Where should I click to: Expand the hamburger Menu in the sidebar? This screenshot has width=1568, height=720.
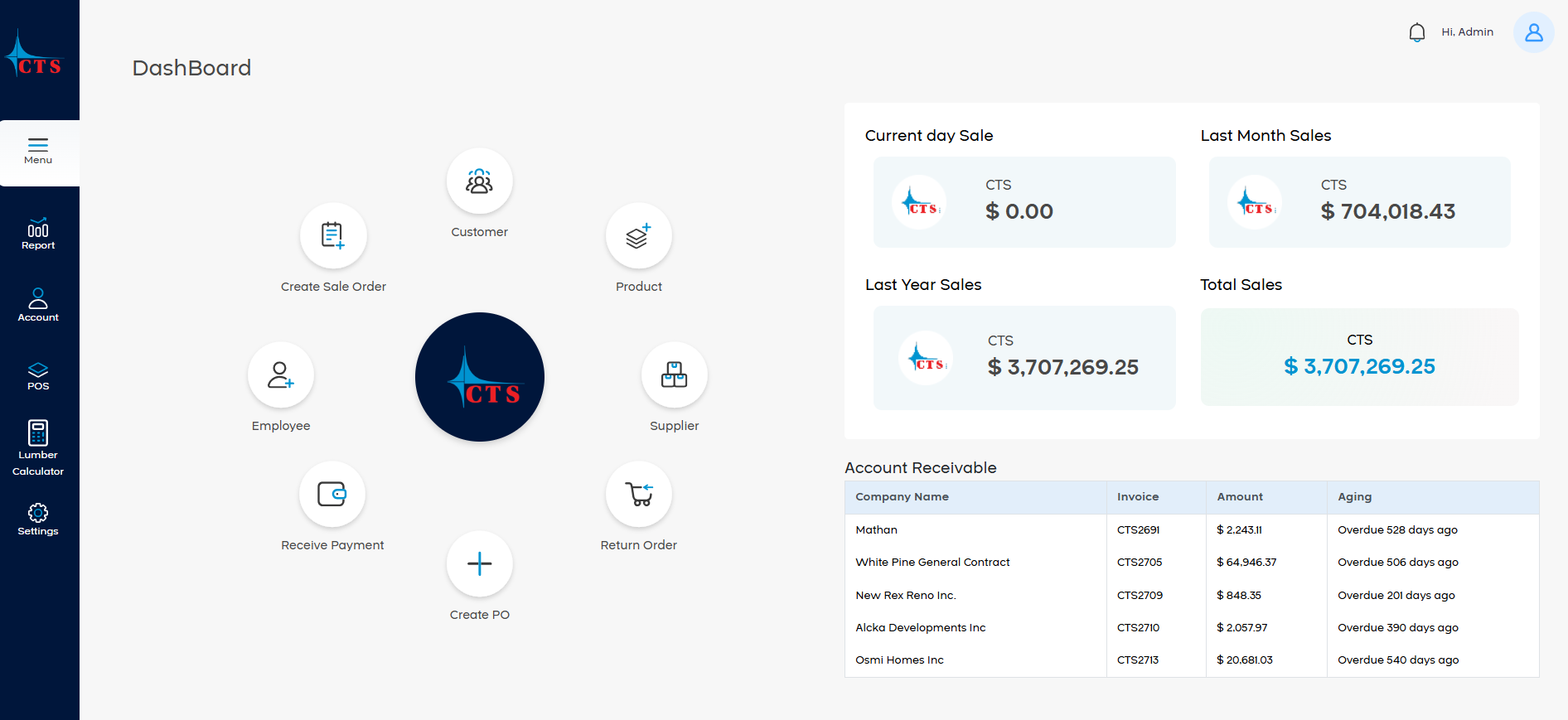(38, 152)
